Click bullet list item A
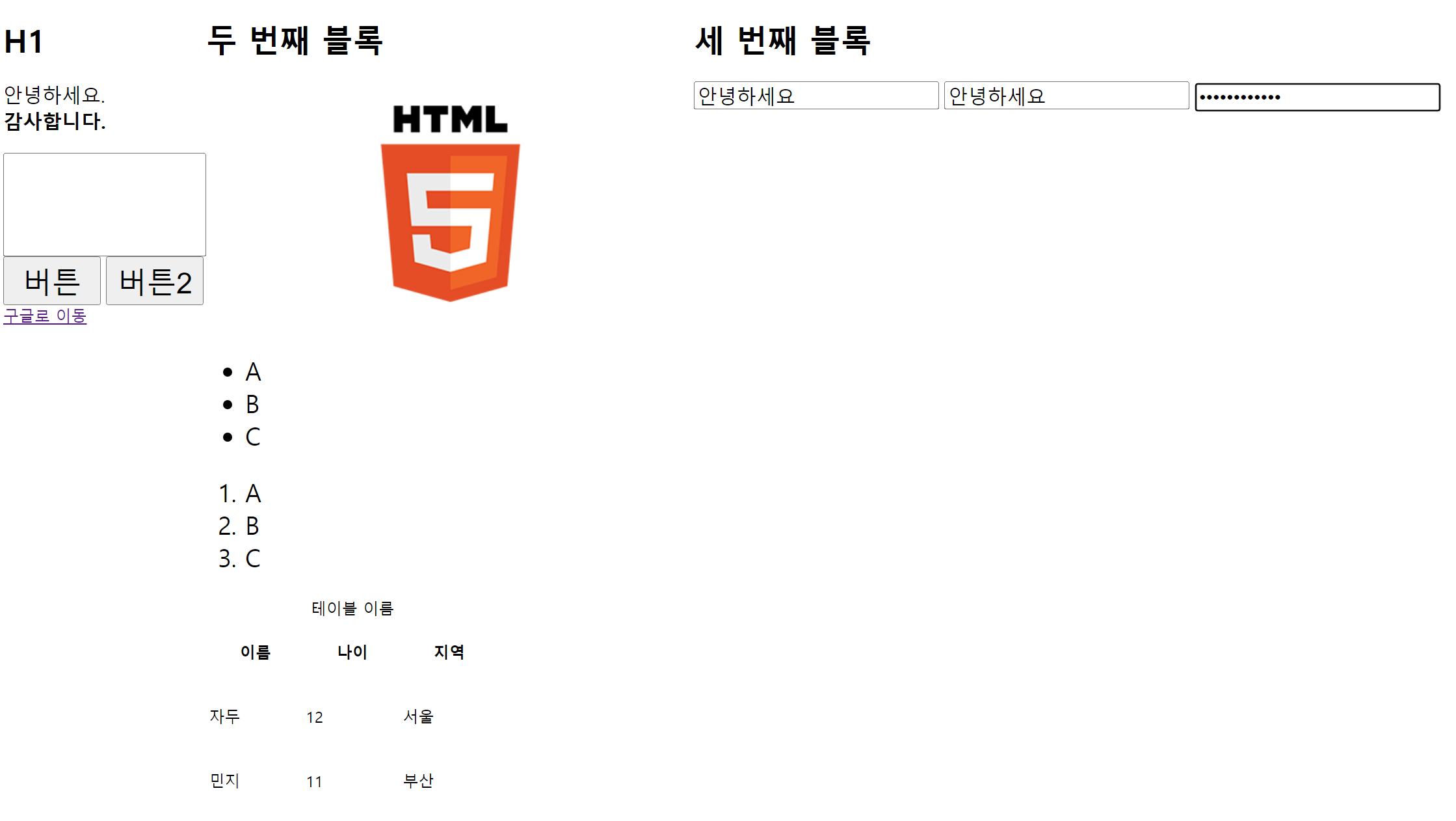The image size is (1456, 821). pyautogui.click(x=253, y=372)
